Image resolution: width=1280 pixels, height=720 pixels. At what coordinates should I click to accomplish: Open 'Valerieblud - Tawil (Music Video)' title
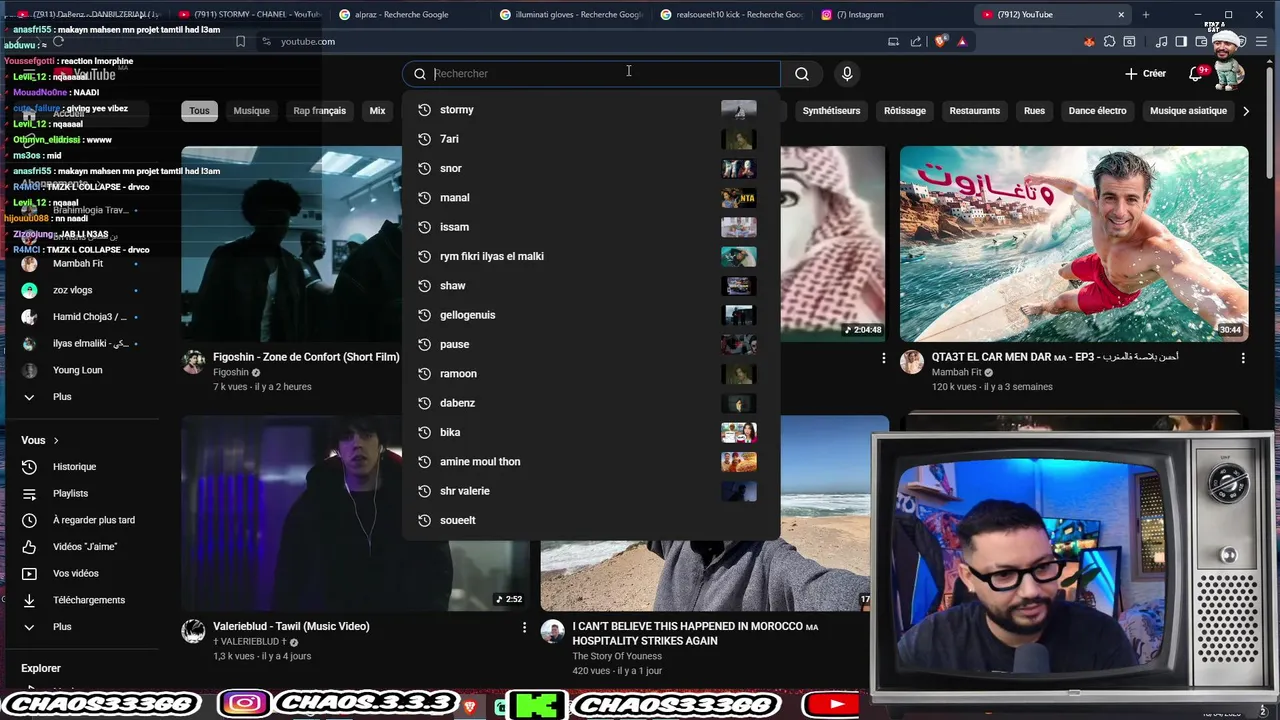click(x=291, y=626)
